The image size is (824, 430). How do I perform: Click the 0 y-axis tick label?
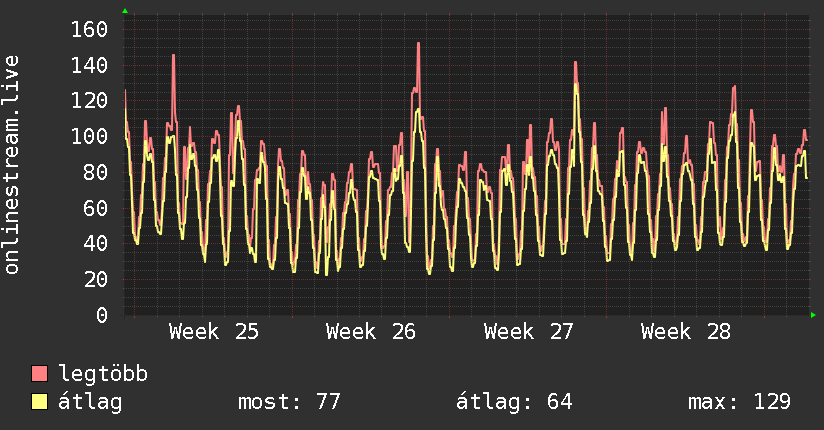(x=102, y=315)
